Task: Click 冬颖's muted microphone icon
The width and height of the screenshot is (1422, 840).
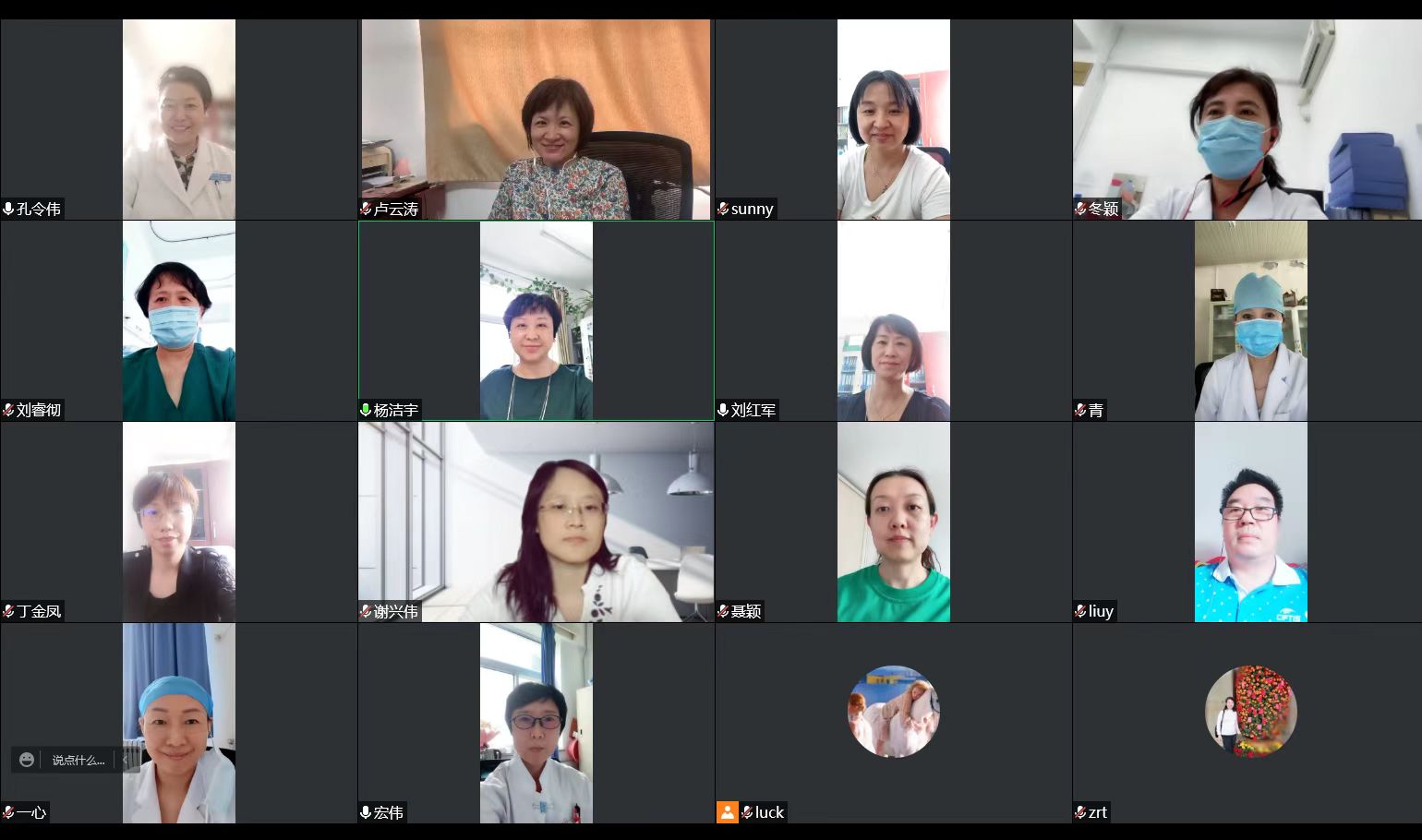Action: coord(1080,209)
